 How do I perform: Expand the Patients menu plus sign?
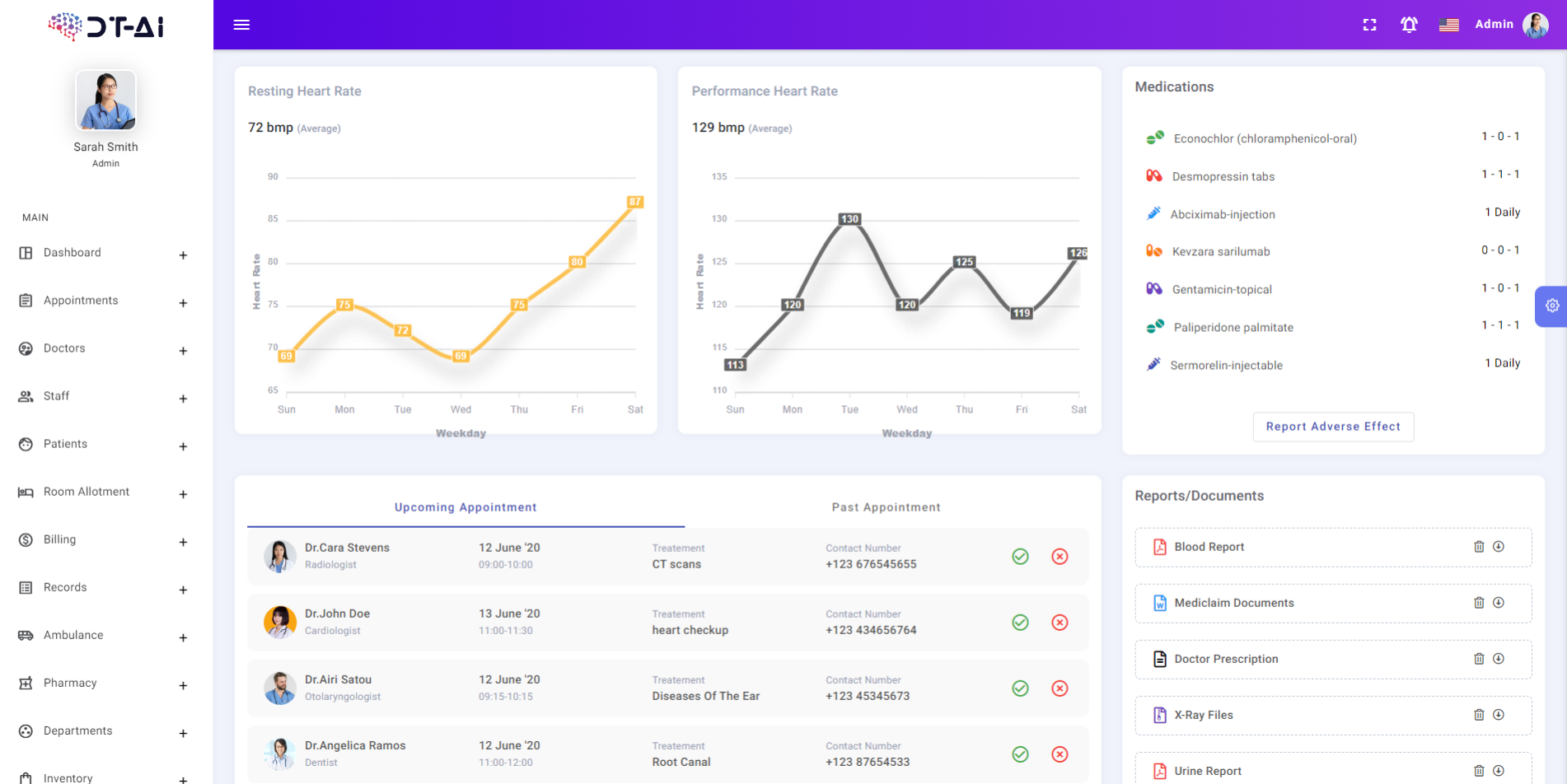(183, 446)
